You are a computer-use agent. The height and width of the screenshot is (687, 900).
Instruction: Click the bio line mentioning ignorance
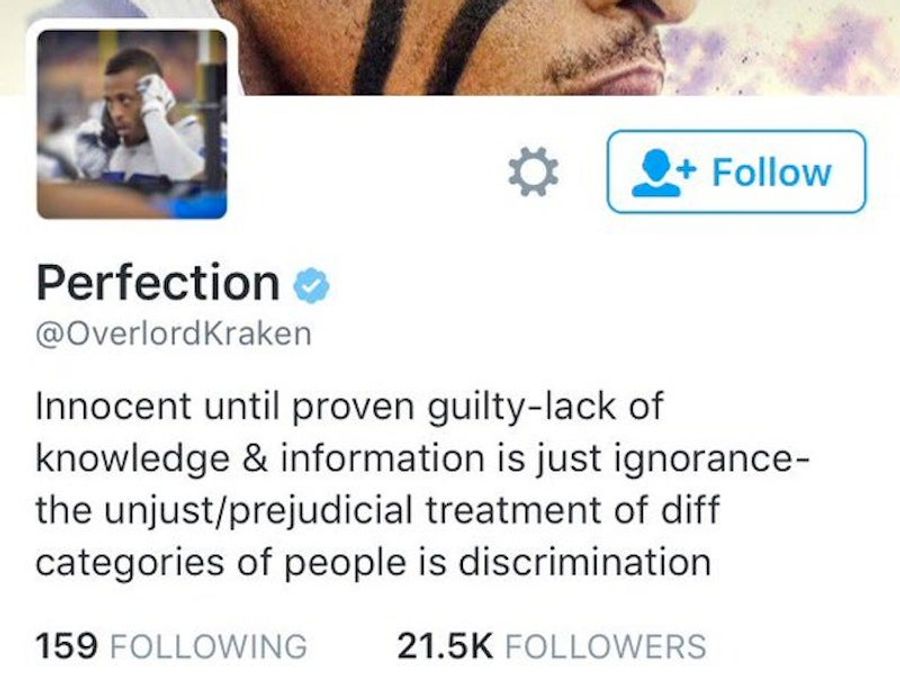tap(422, 460)
